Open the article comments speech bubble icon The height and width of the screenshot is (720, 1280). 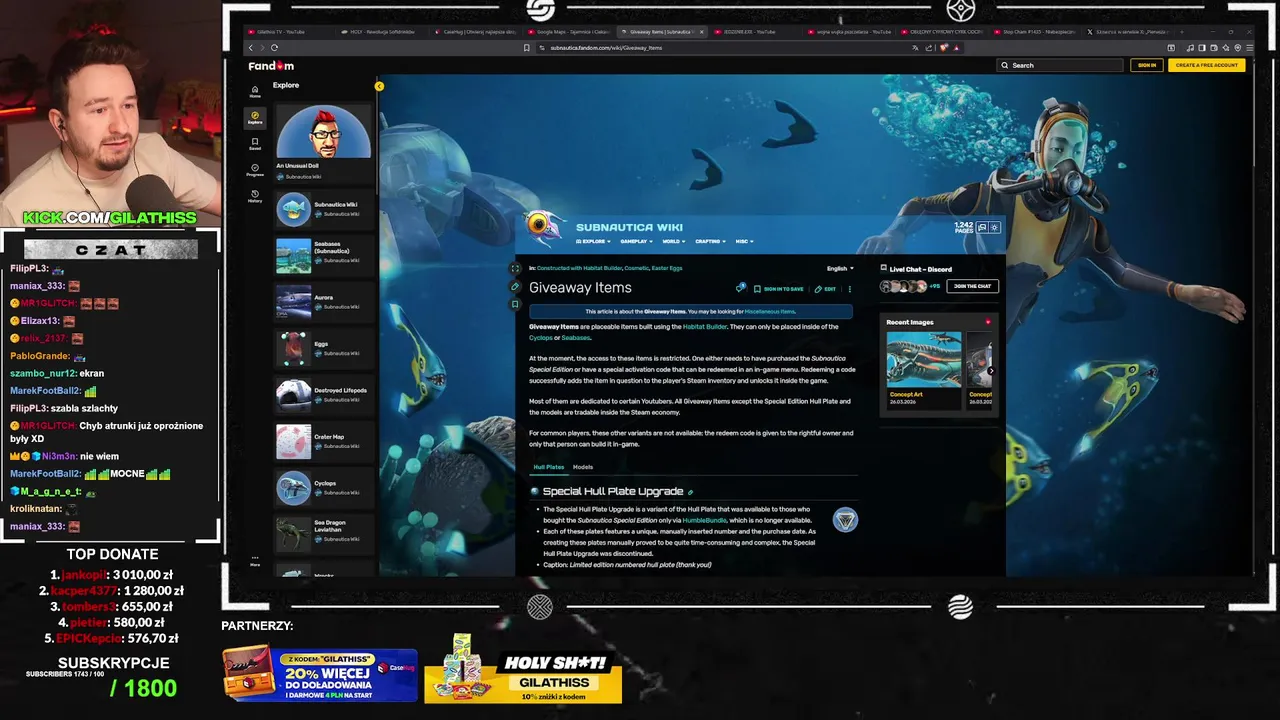(x=740, y=288)
